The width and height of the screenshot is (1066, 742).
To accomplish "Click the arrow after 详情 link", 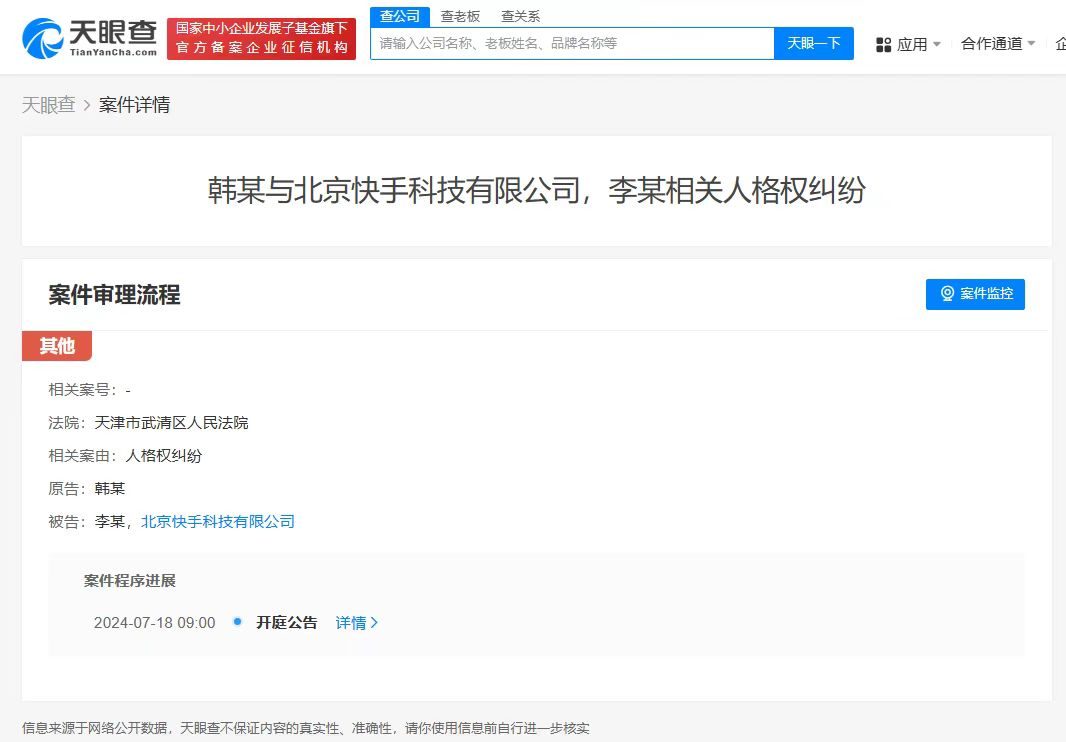I will tap(376, 622).
